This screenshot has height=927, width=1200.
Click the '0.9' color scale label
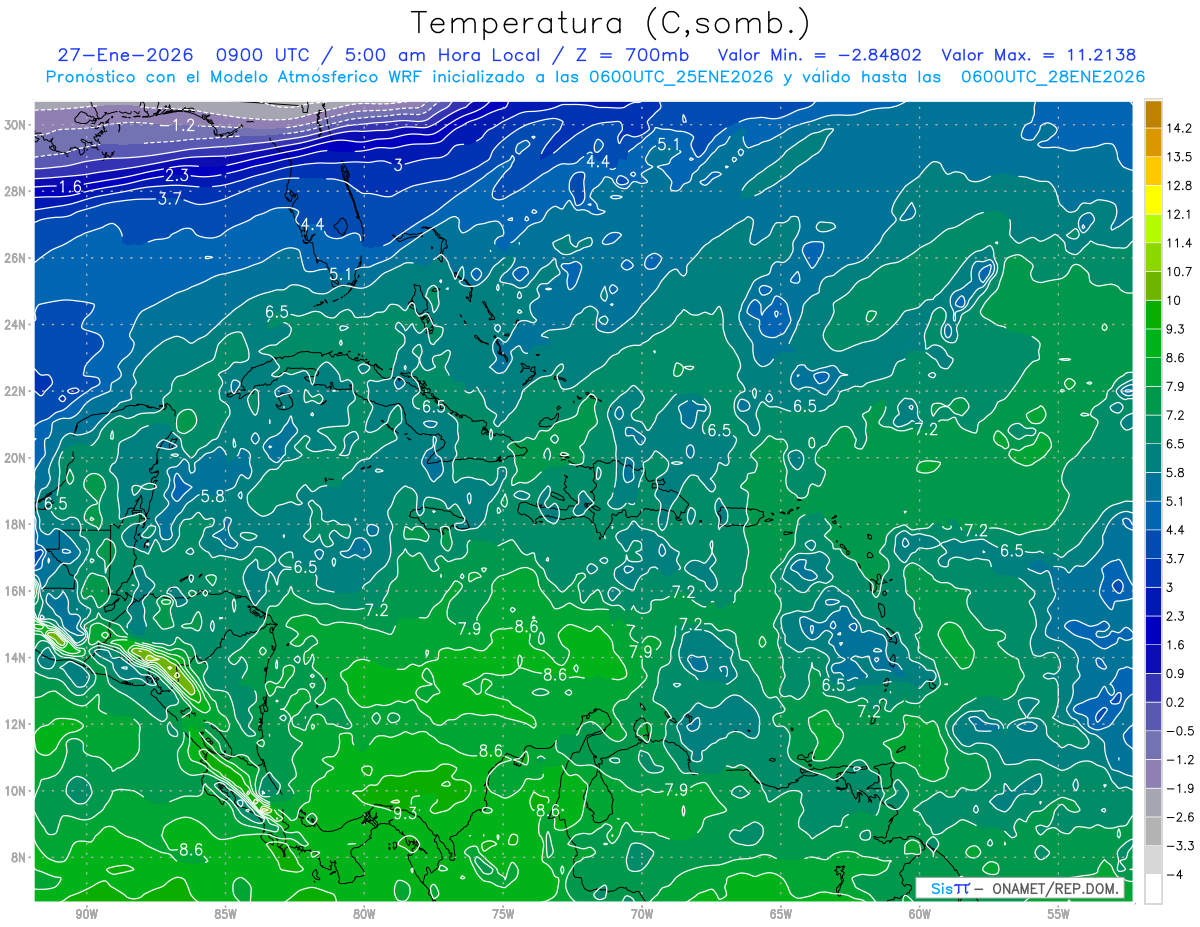click(x=1176, y=674)
